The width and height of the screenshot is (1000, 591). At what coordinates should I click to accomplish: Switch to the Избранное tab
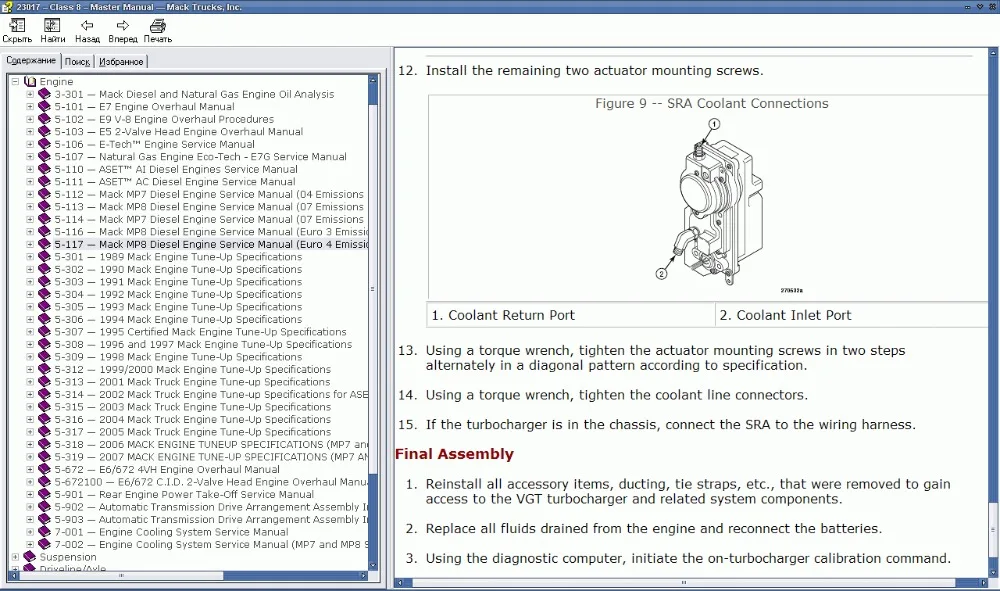point(121,62)
